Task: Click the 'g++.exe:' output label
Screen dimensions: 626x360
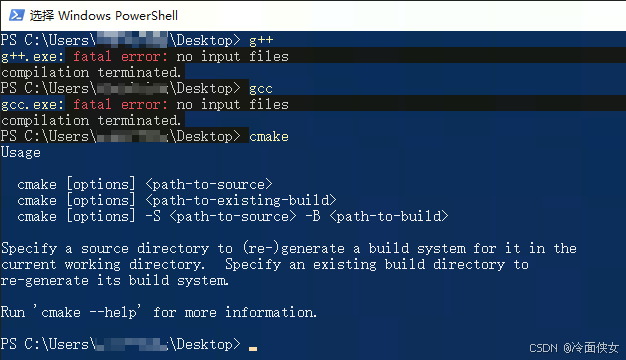Action: pos(32,57)
